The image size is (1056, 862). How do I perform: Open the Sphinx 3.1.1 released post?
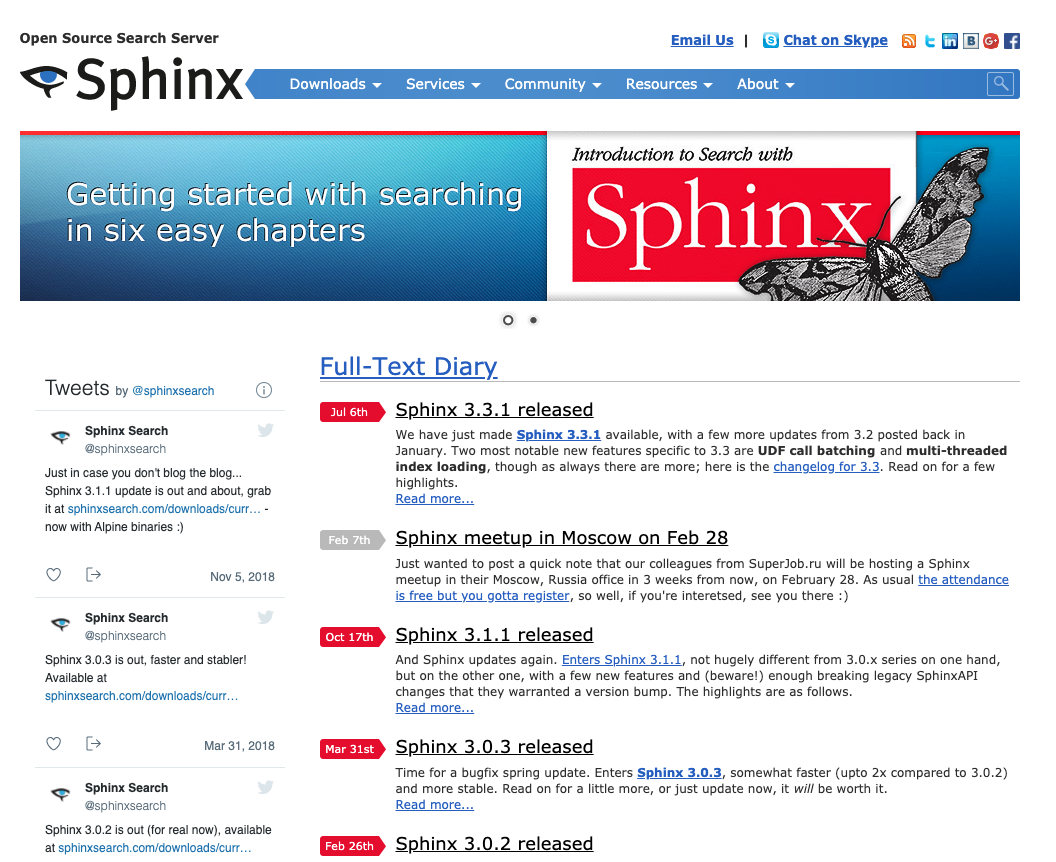[x=494, y=634]
